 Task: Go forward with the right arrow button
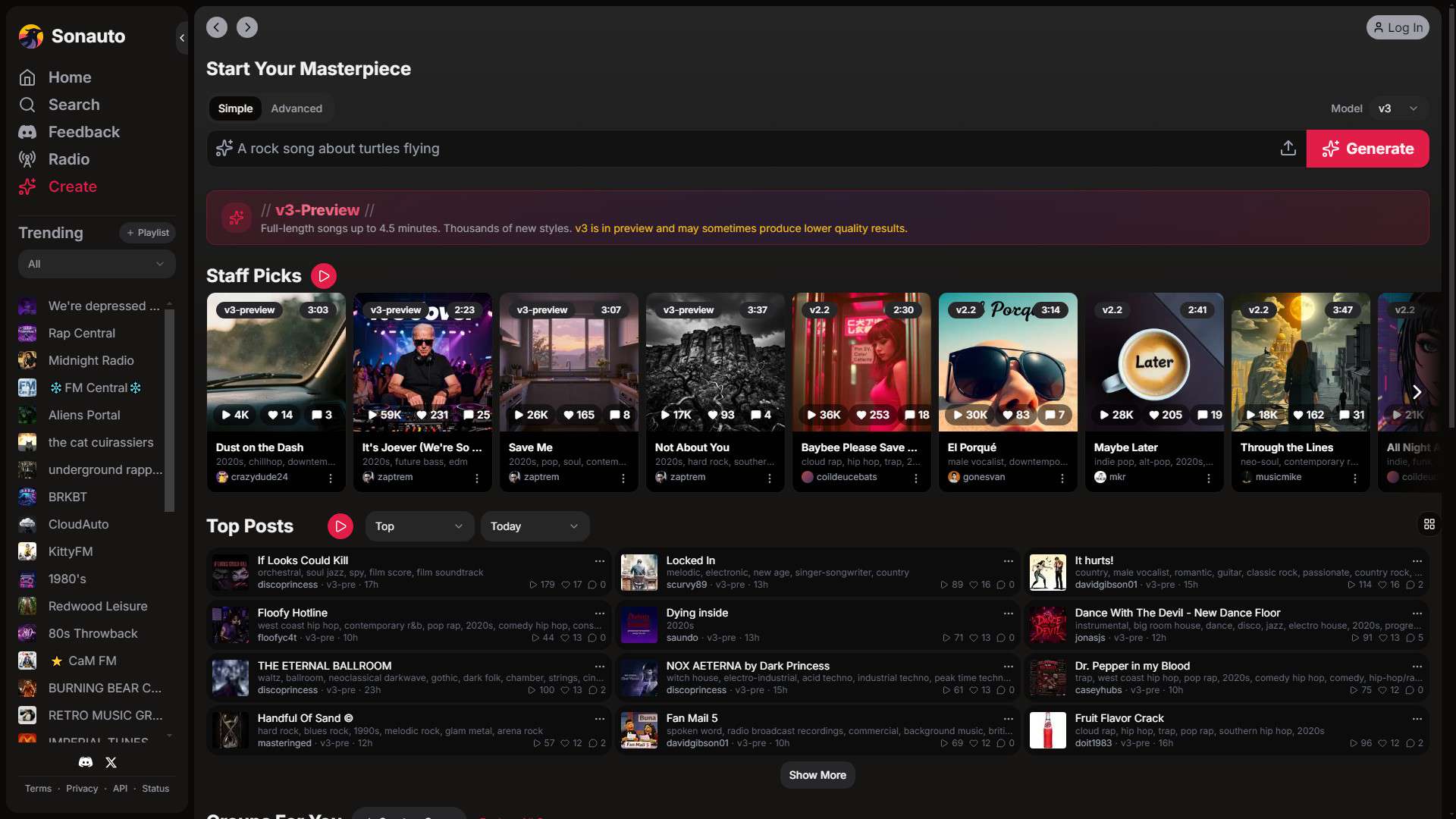(x=247, y=27)
